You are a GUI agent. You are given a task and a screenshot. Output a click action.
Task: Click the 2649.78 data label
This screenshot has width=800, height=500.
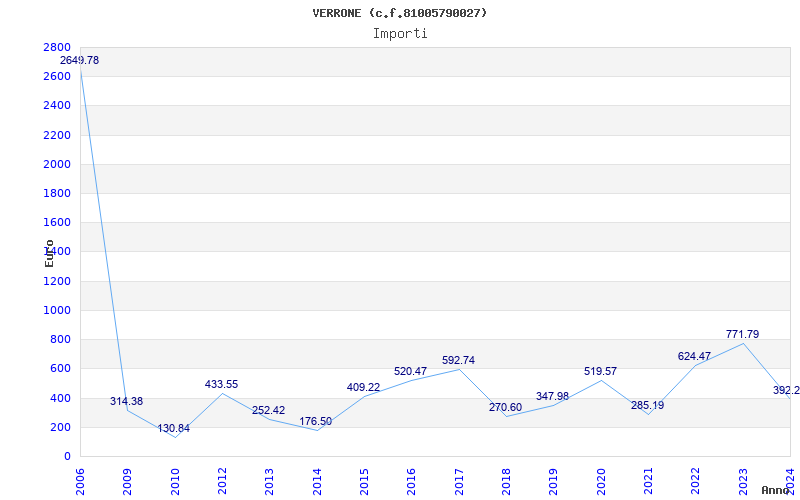coord(80,60)
